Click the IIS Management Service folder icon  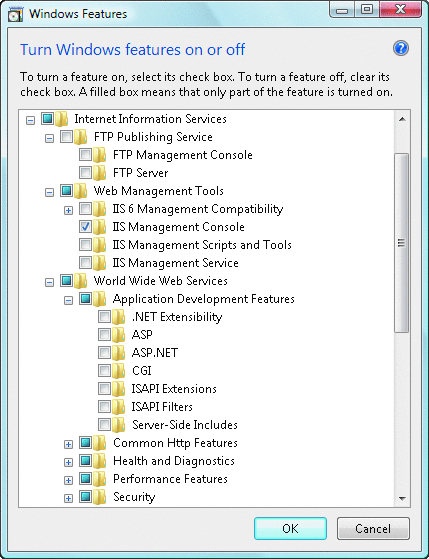(99, 263)
